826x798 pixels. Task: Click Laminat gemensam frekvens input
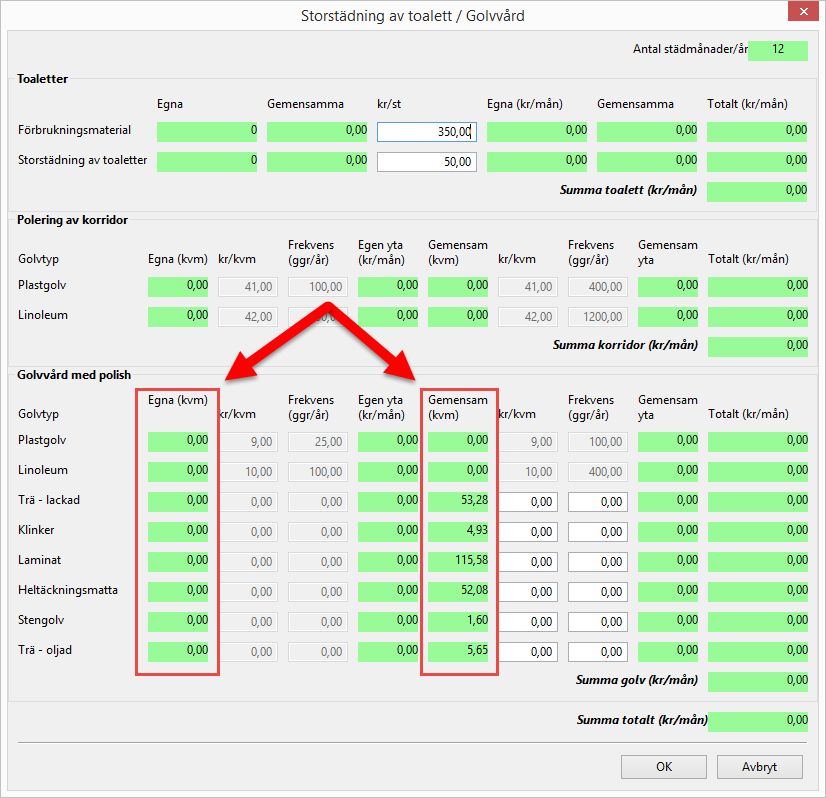point(597,561)
